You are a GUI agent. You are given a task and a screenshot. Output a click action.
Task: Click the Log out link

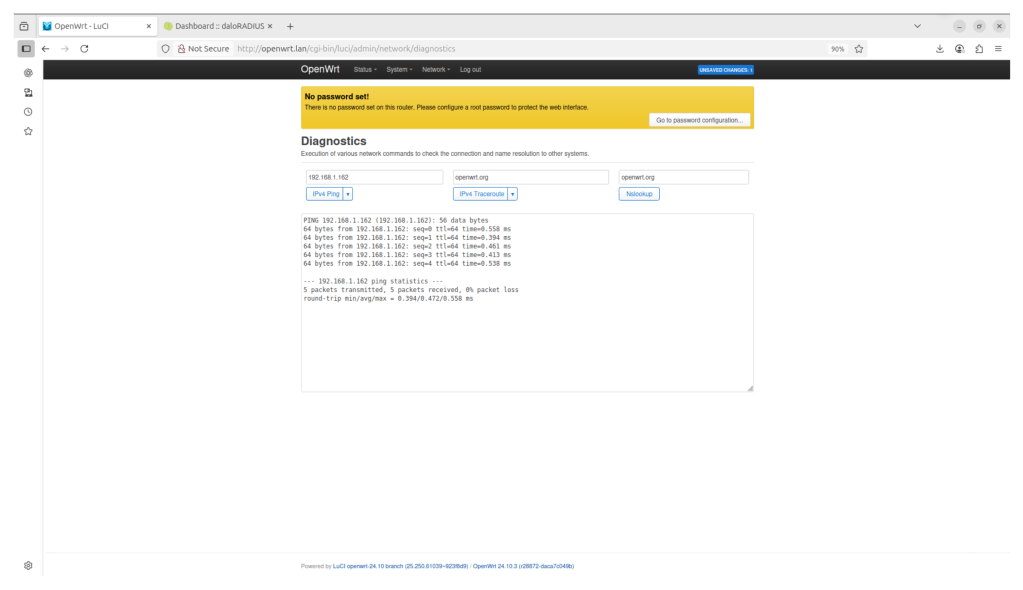point(470,70)
